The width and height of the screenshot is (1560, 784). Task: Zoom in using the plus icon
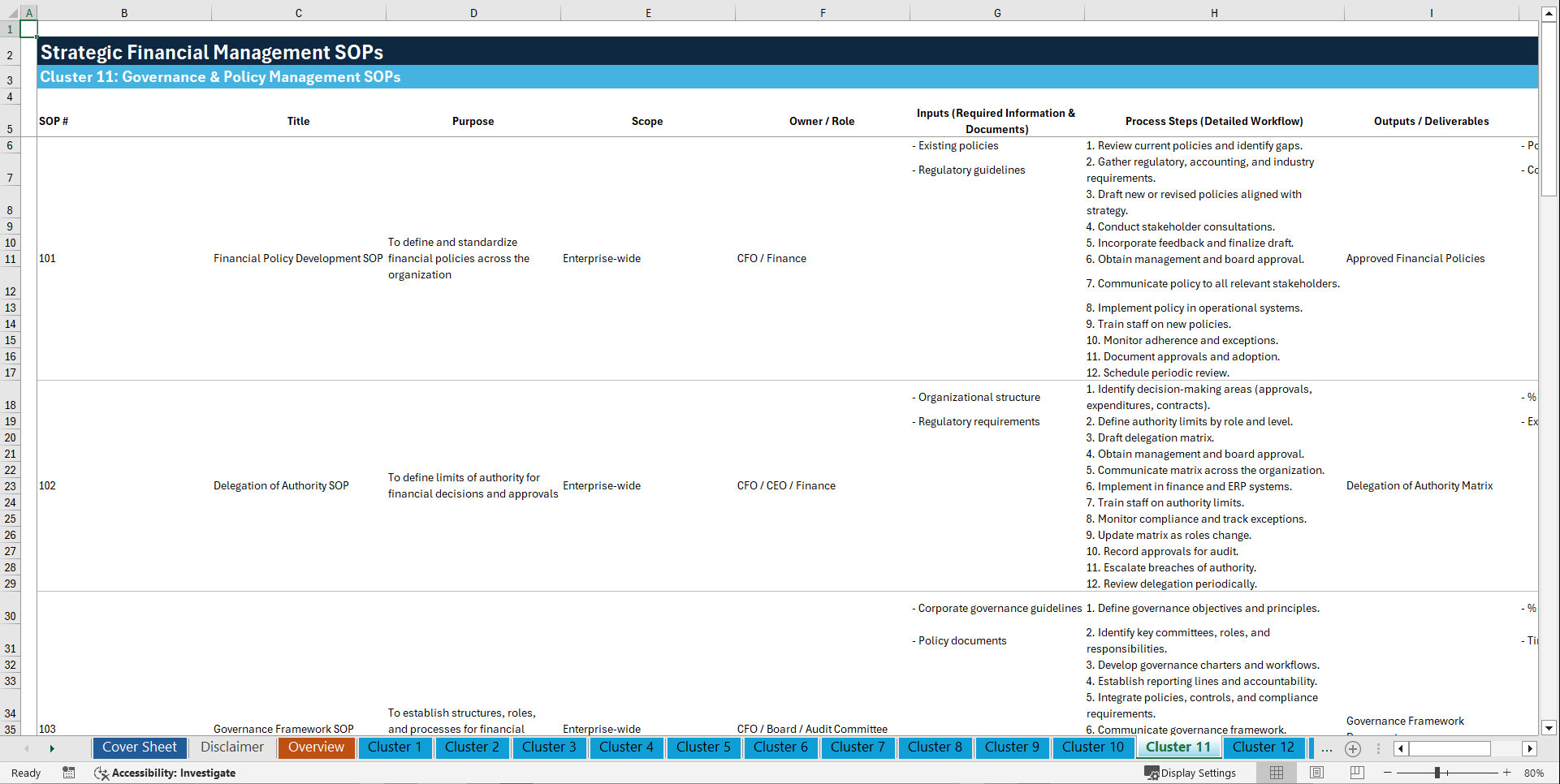point(1508,773)
